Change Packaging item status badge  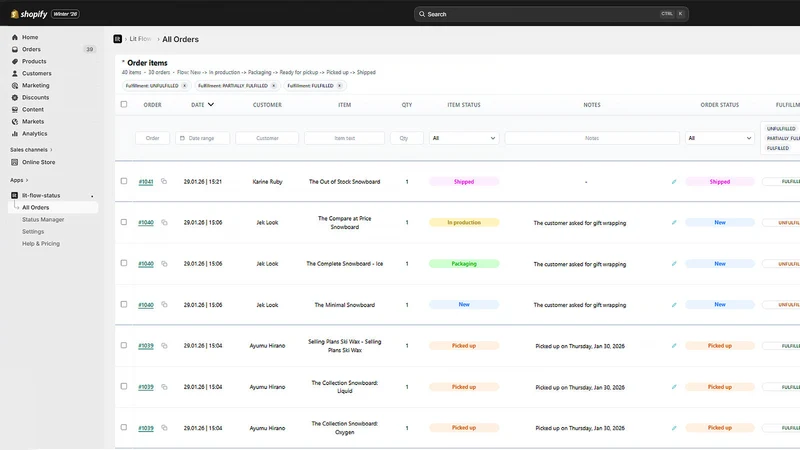[464, 264]
